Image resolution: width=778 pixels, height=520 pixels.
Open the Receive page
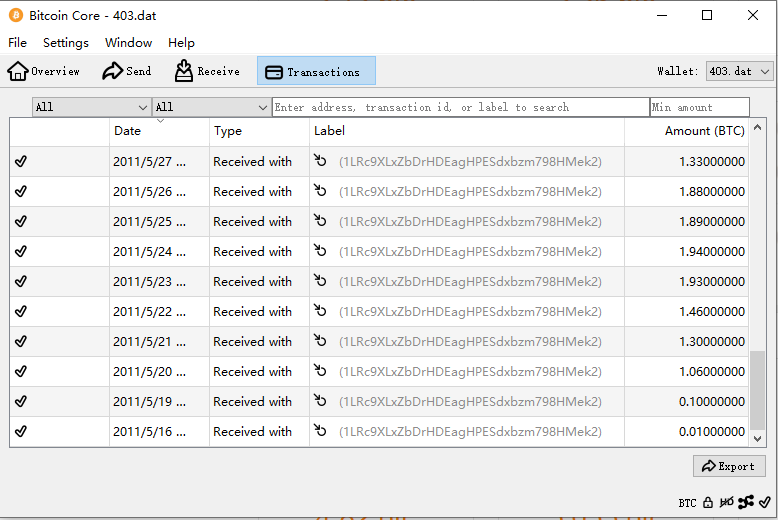208,71
